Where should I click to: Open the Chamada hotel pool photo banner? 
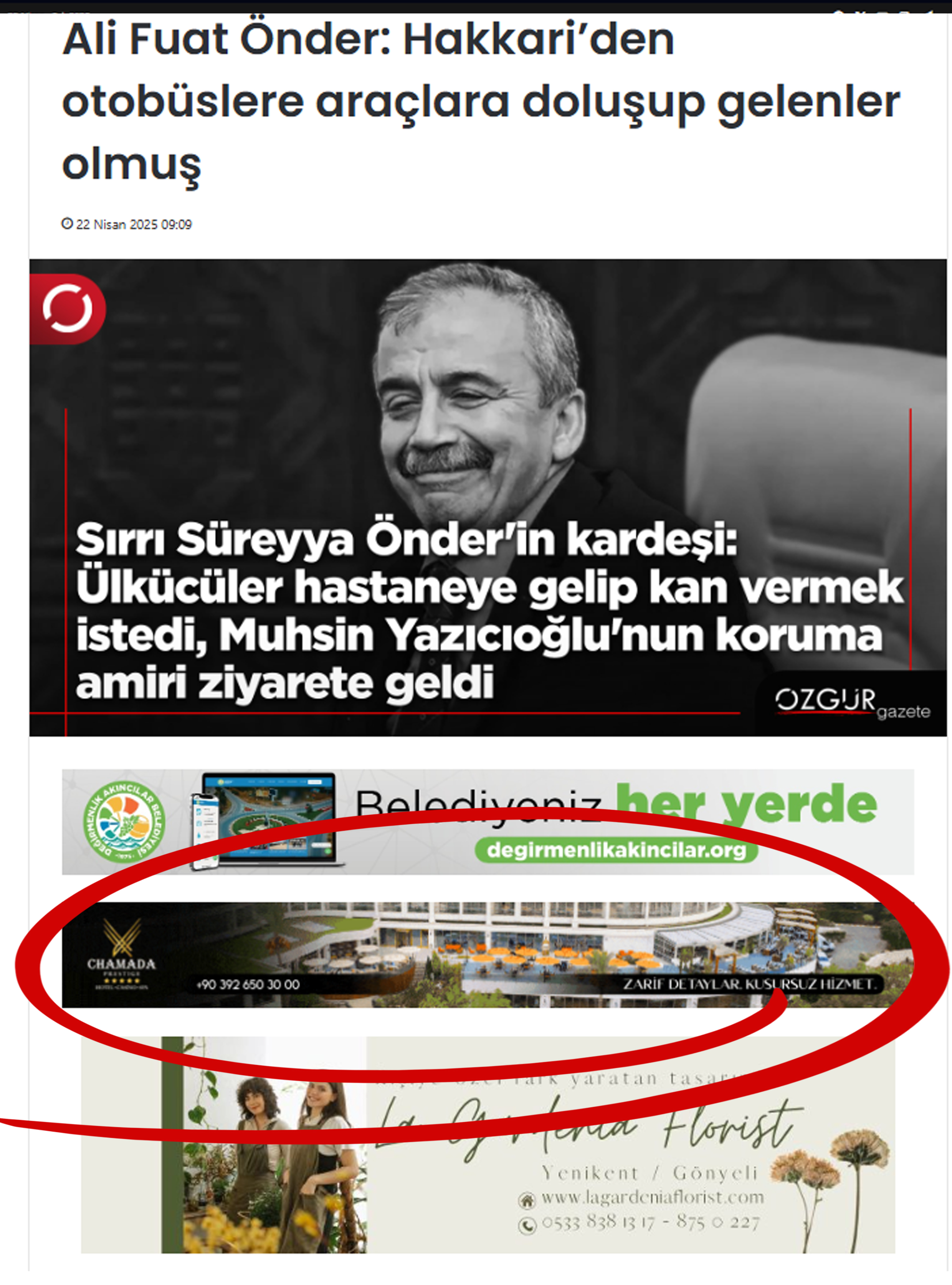(x=488, y=955)
